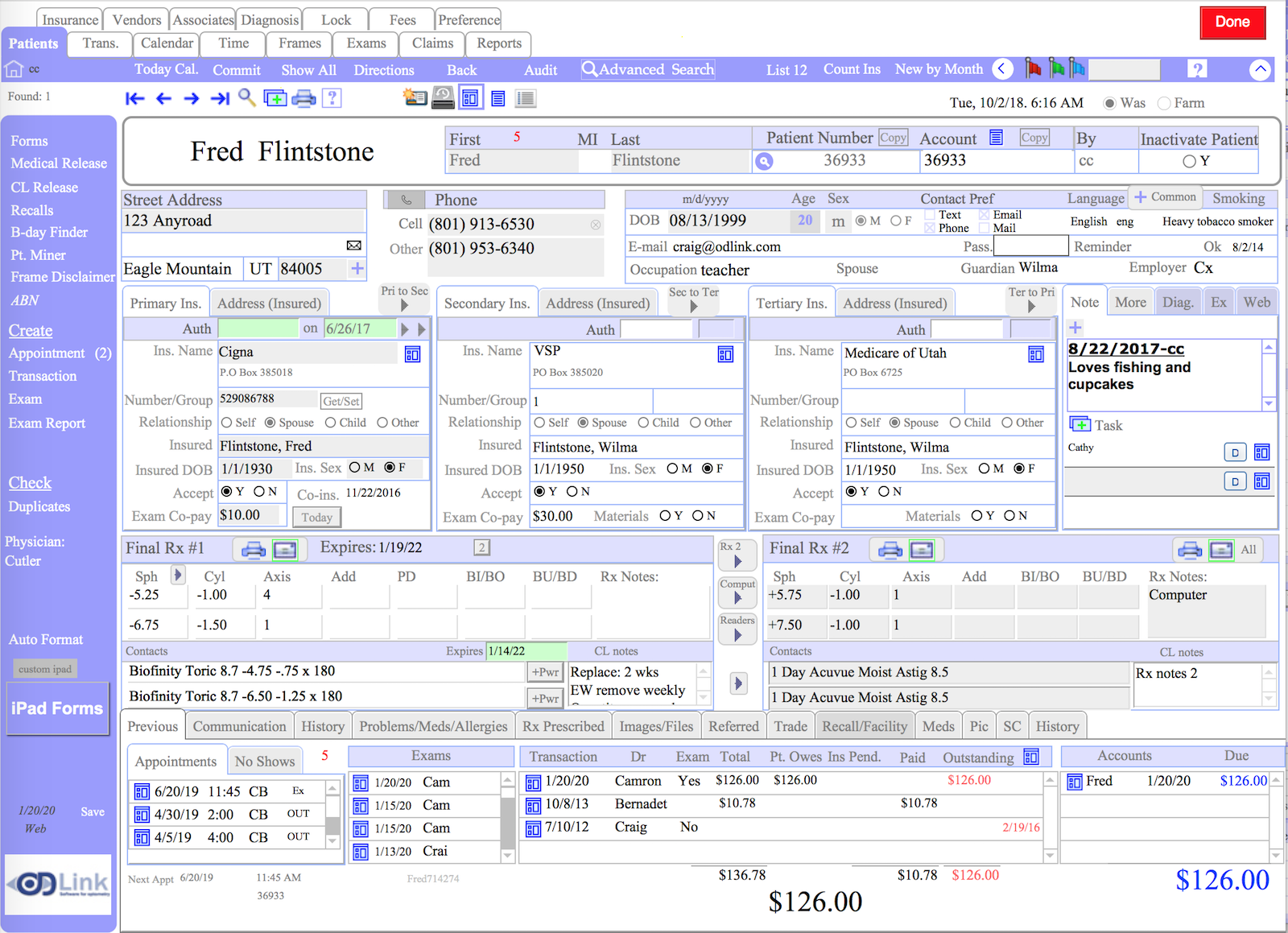Set Primary Ins. relationship to Self
Screen dimensions: 1288x933
click(226, 423)
